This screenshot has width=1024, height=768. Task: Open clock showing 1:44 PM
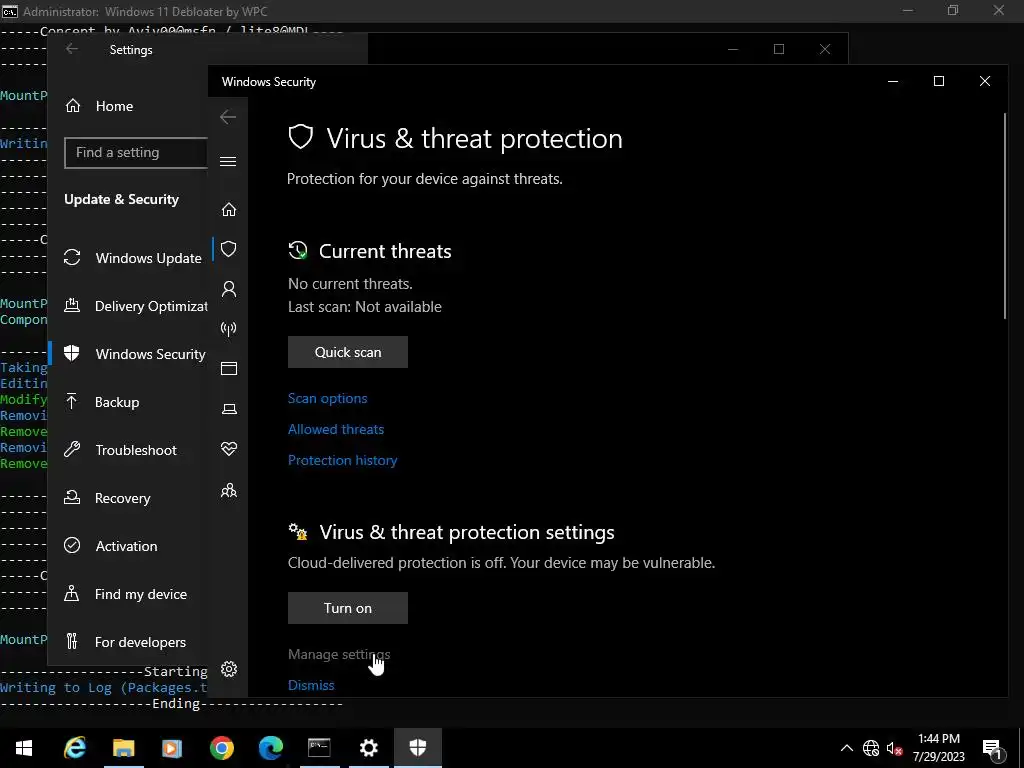coord(938,748)
